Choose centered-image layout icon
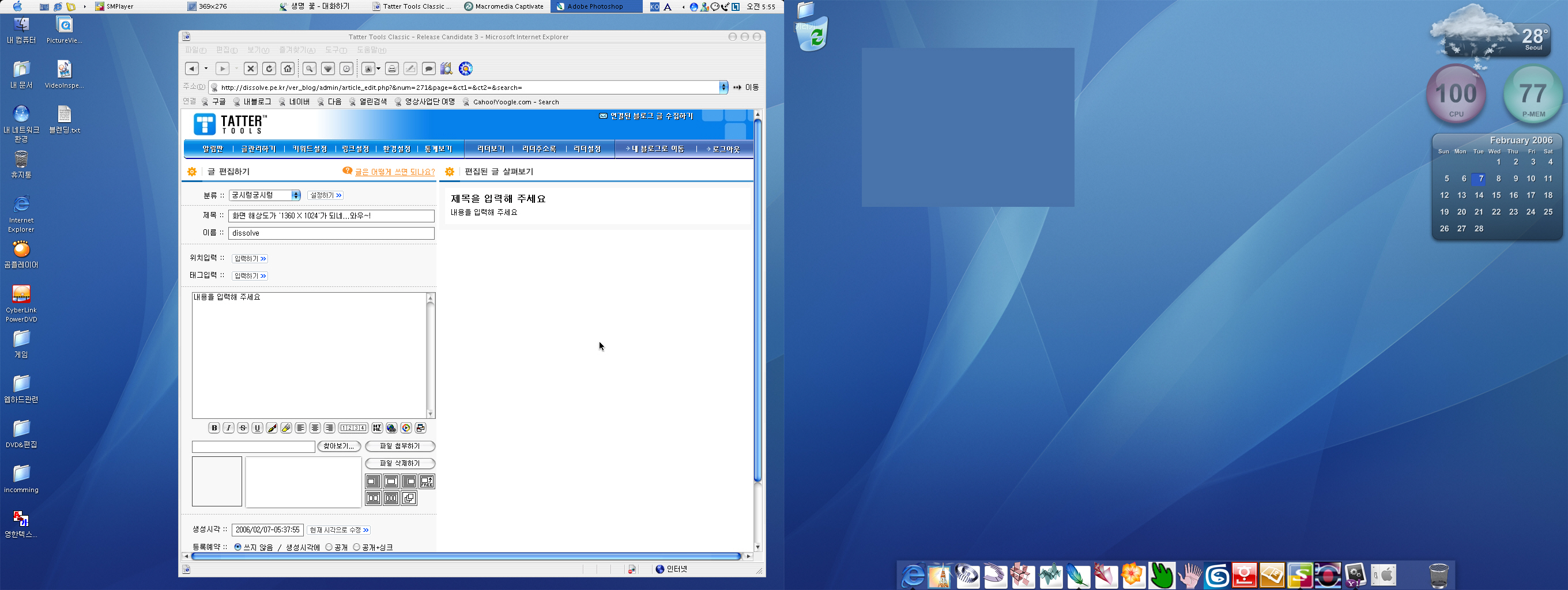 [391, 482]
